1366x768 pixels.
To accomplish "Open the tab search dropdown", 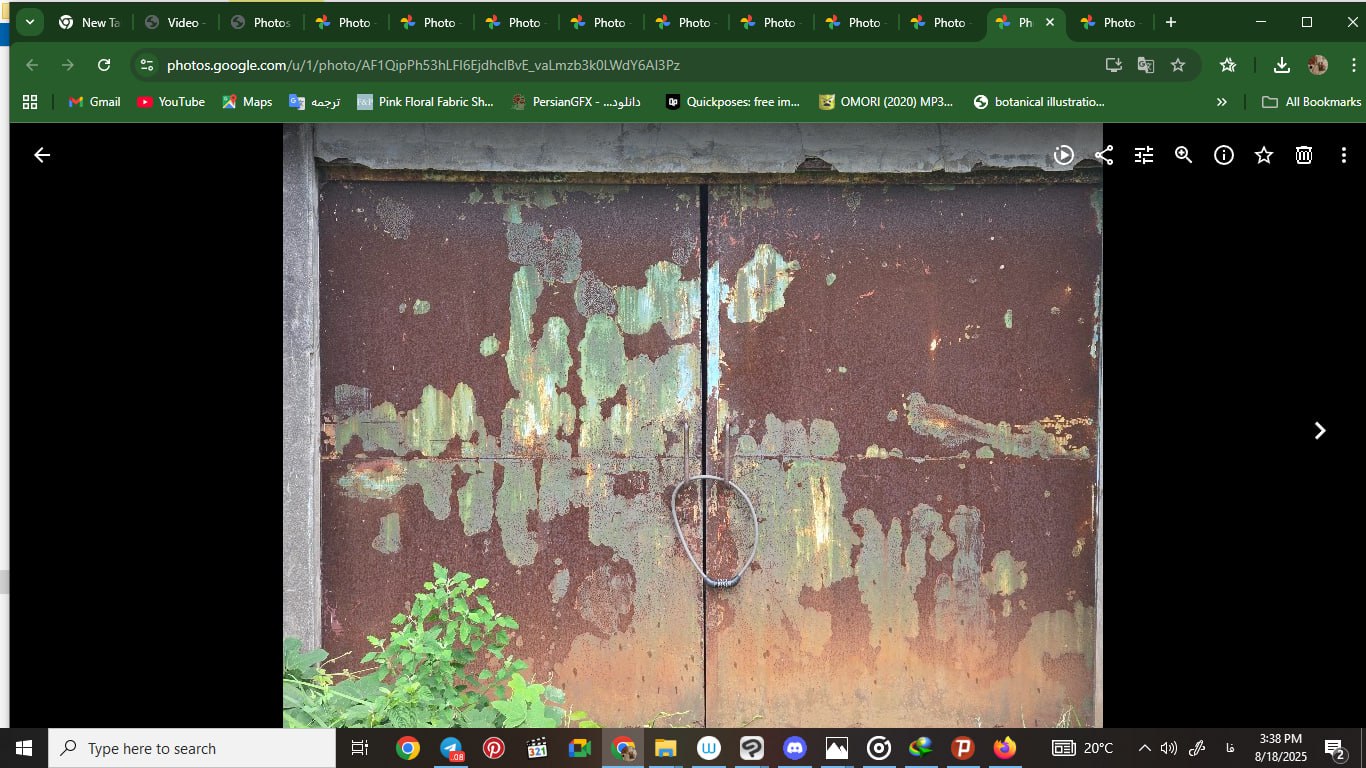I will tap(30, 22).
